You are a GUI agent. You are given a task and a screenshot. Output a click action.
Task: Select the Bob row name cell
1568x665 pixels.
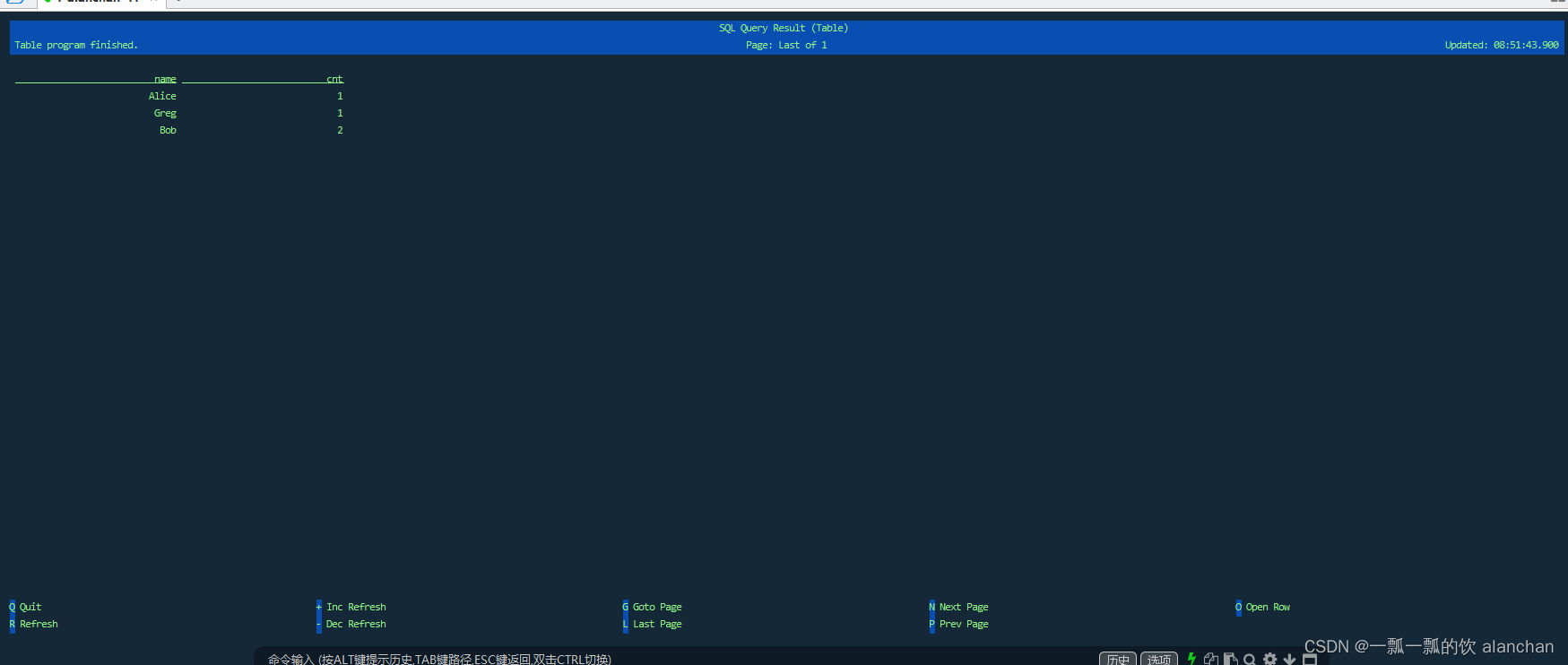(168, 130)
